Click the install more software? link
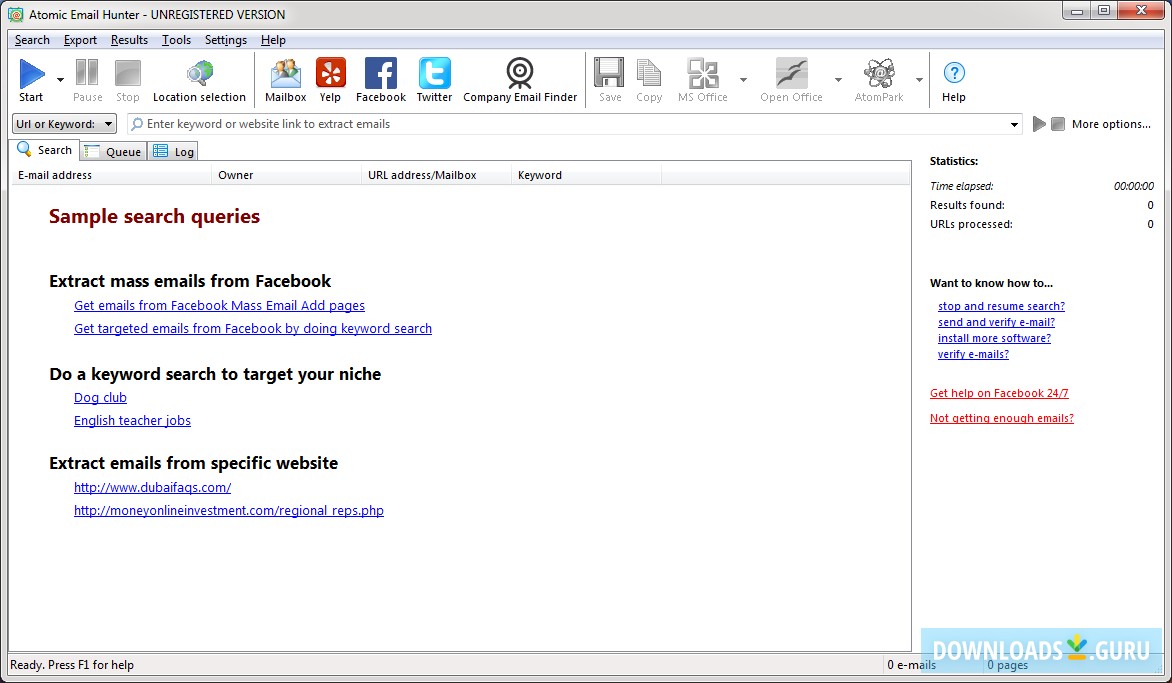 994,339
